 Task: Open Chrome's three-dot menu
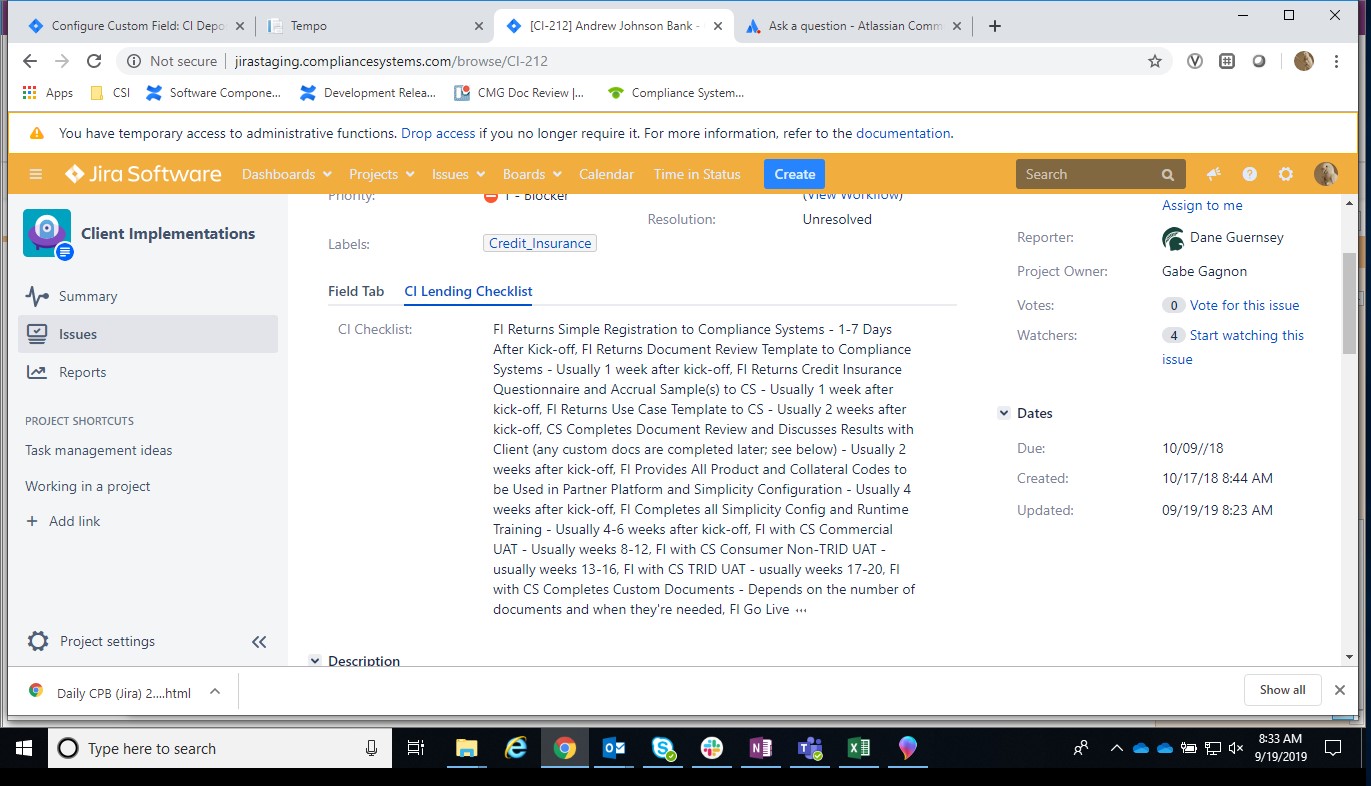(1337, 61)
